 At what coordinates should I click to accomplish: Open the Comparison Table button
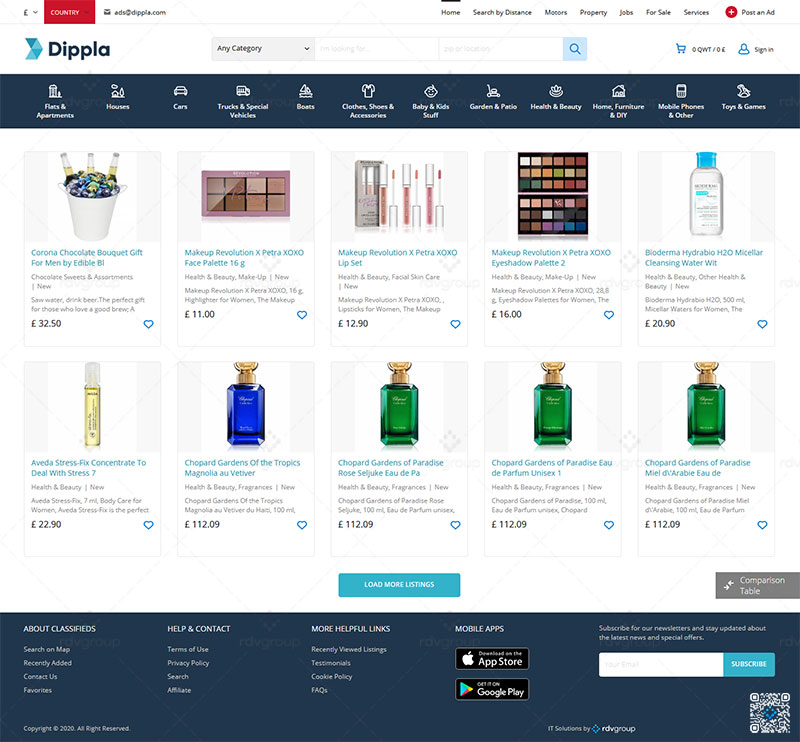click(758, 585)
